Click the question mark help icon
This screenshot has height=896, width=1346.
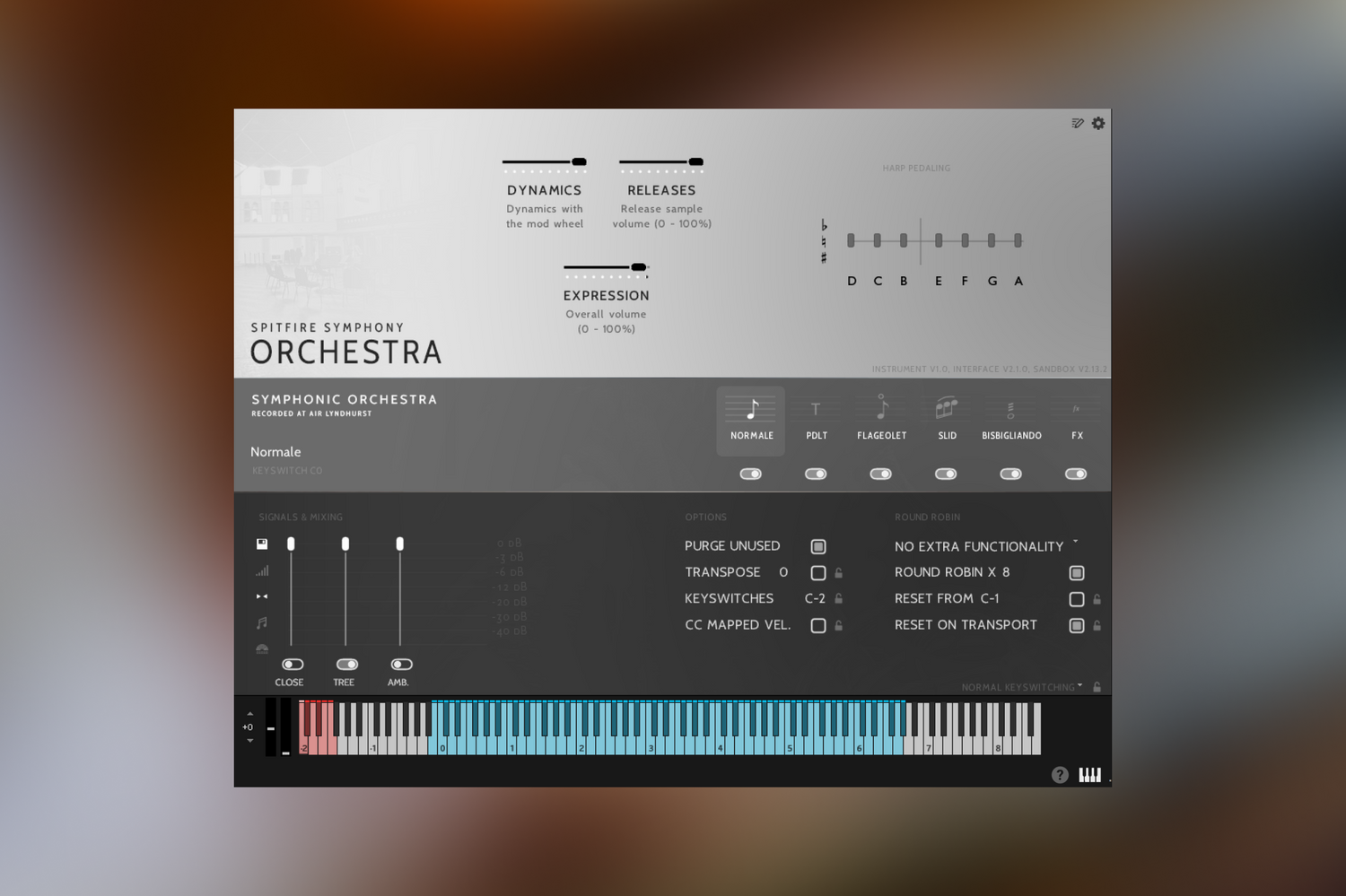[x=1060, y=775]
